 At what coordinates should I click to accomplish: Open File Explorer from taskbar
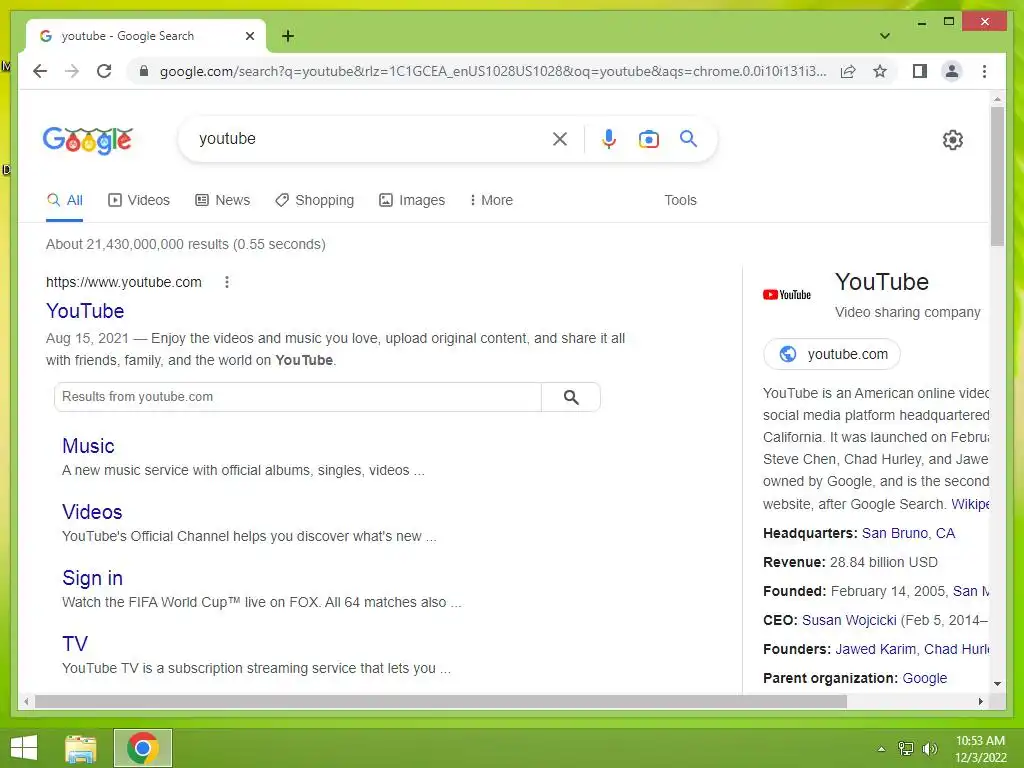(x=80, y=748)
